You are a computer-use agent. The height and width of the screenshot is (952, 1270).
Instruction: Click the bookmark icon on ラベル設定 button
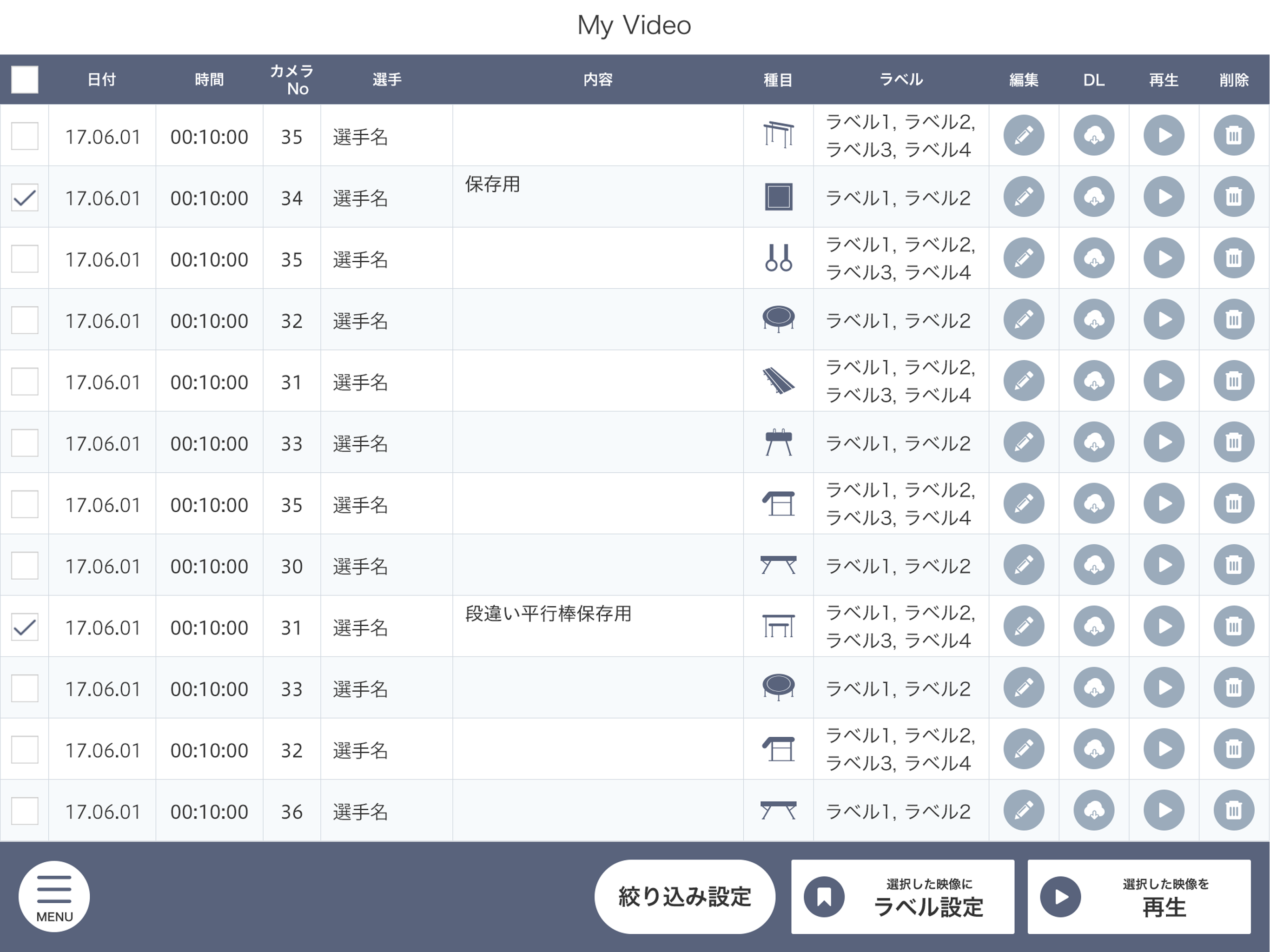click(824, 897)
